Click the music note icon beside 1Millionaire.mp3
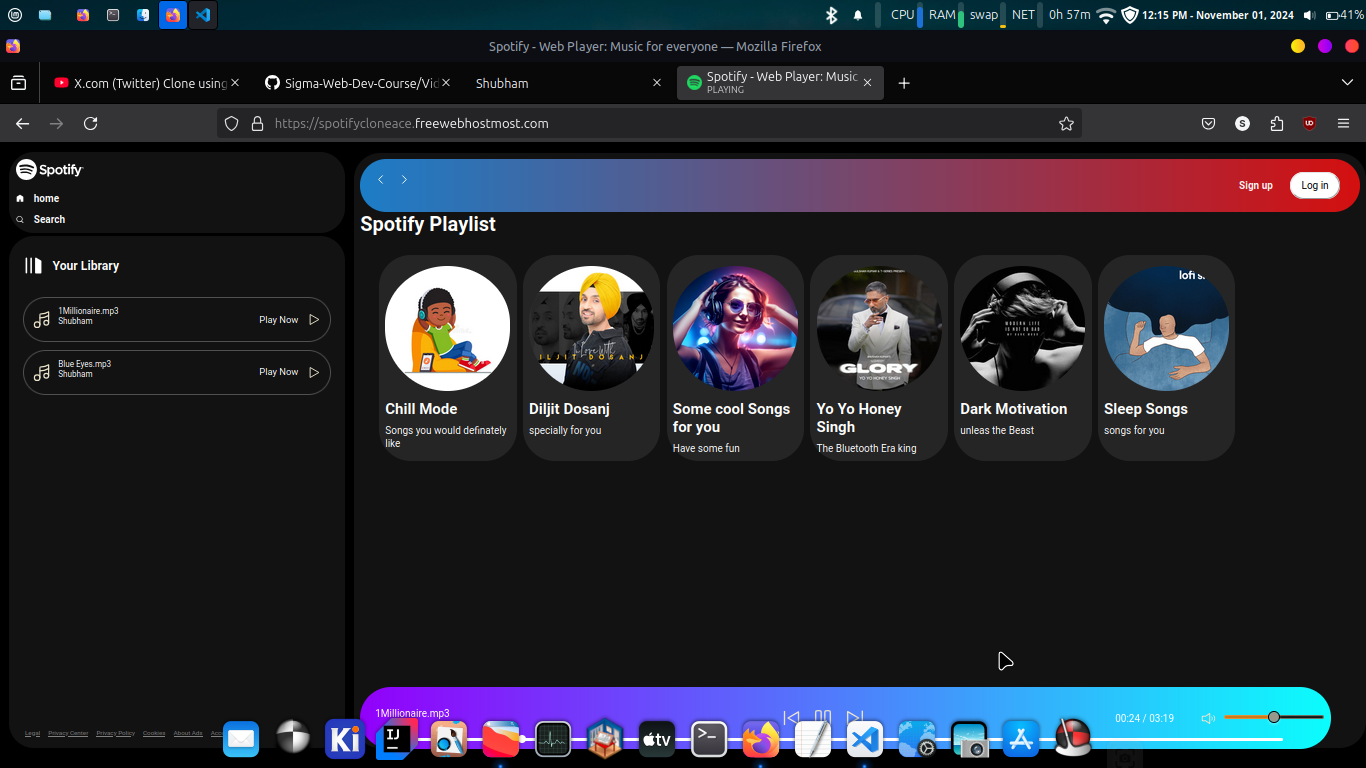1366x768 pixels. (x=42, y=320)
